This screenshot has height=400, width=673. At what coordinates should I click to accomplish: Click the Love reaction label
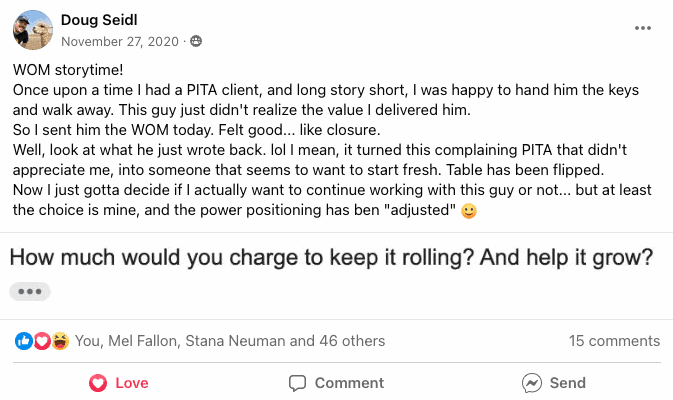click(132, 383)
